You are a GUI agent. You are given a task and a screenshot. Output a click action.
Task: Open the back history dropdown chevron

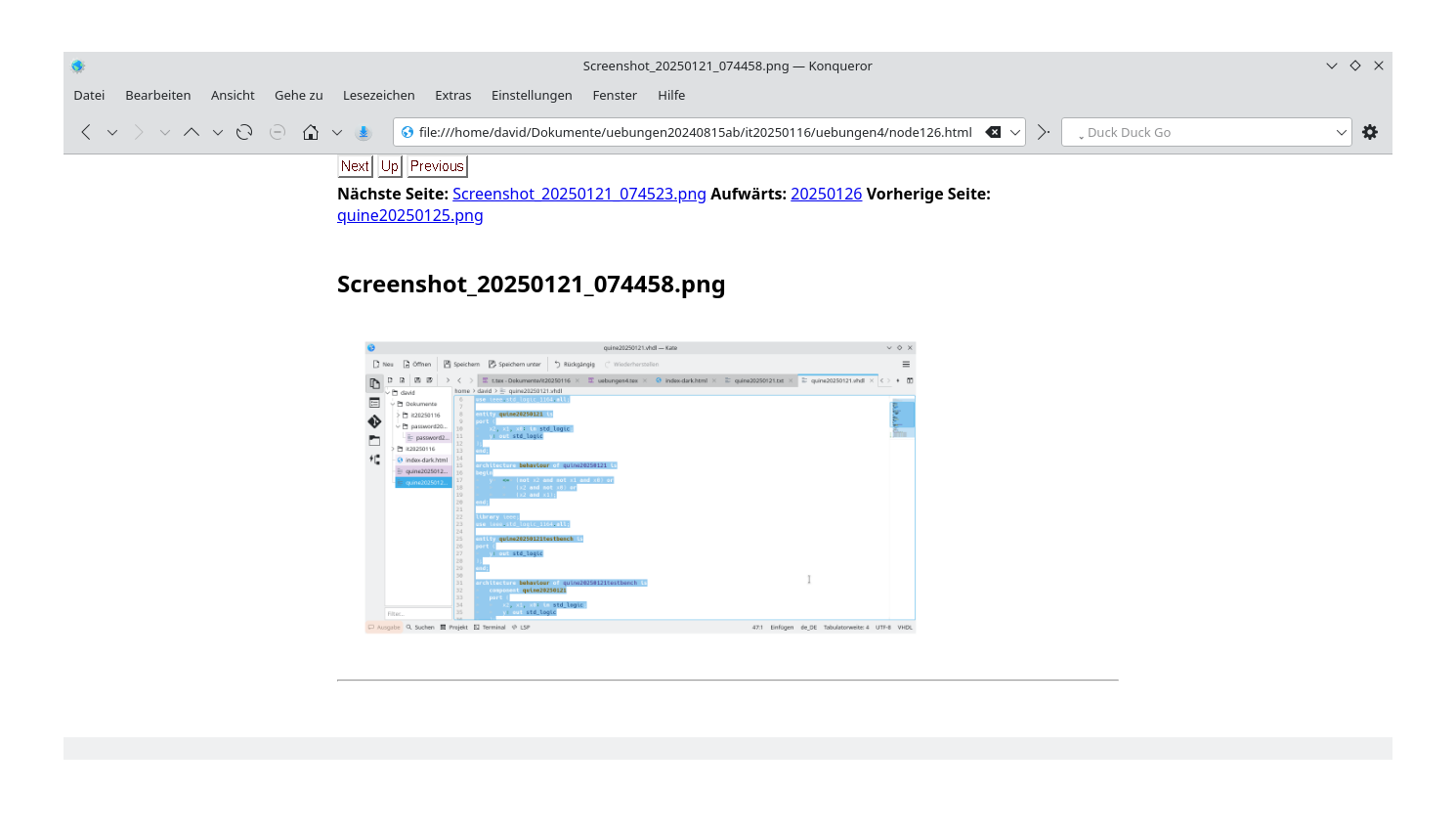tap(110, 132)
